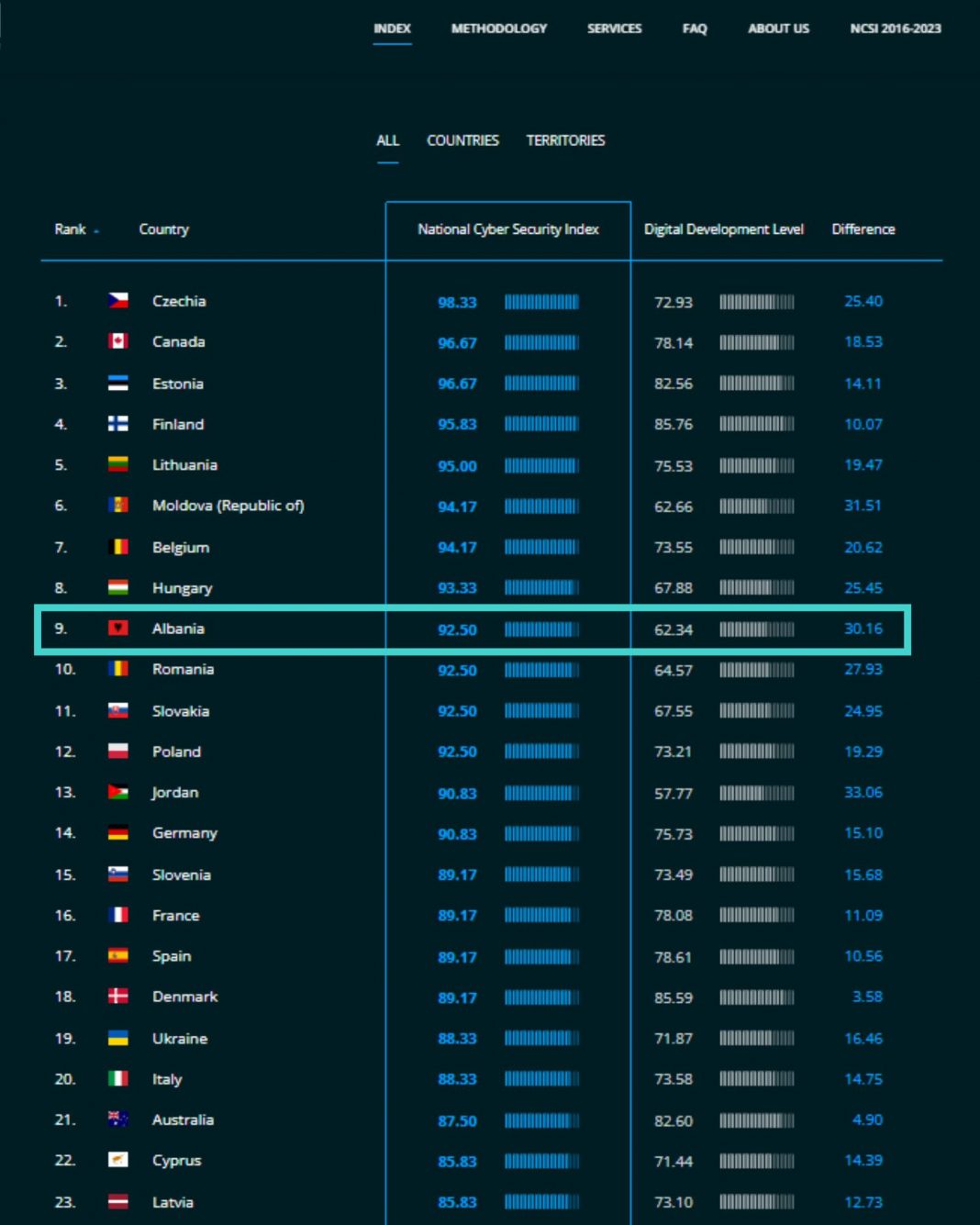This screenshot has height=1225, width=980.
Task: Open the FAQ page
Action: pyautogui.click(x=695, y=28)
